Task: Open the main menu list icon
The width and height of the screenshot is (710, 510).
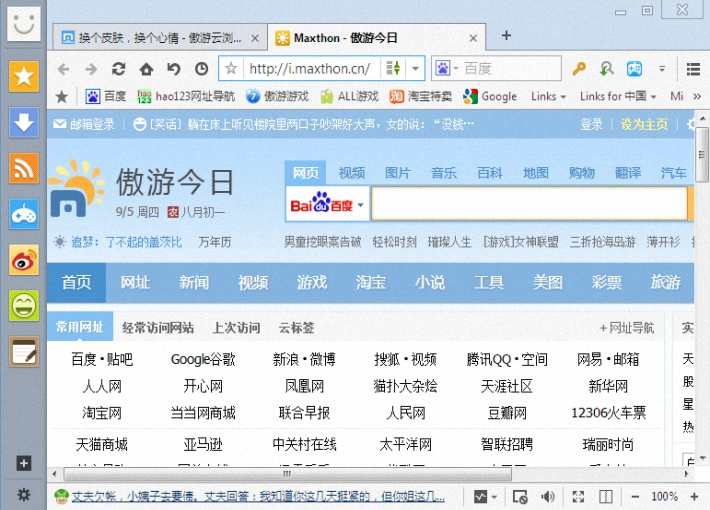Action: tap(693, 69)
